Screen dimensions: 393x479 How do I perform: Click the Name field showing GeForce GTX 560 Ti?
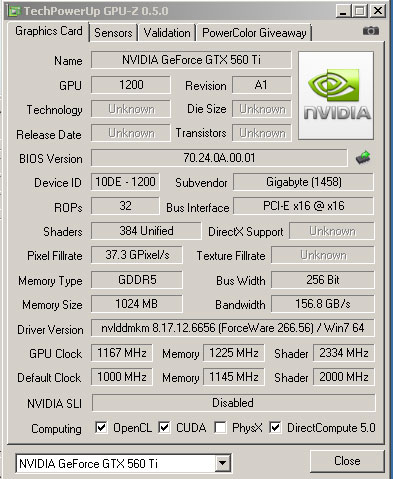pyautogui.click(x=191, y=60)
